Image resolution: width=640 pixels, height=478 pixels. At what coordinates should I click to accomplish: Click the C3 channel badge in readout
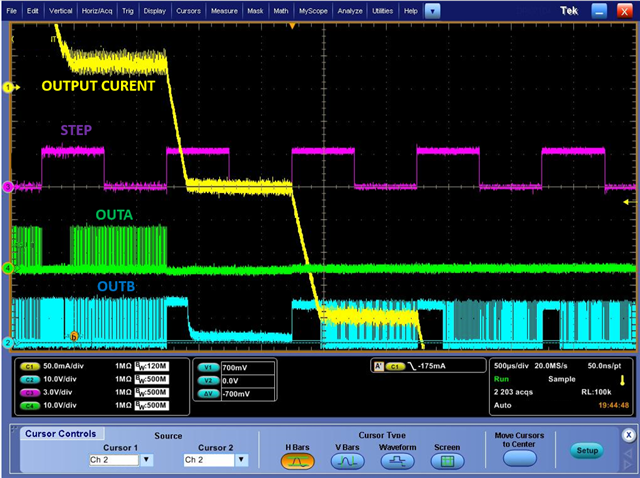click(29, 393)
